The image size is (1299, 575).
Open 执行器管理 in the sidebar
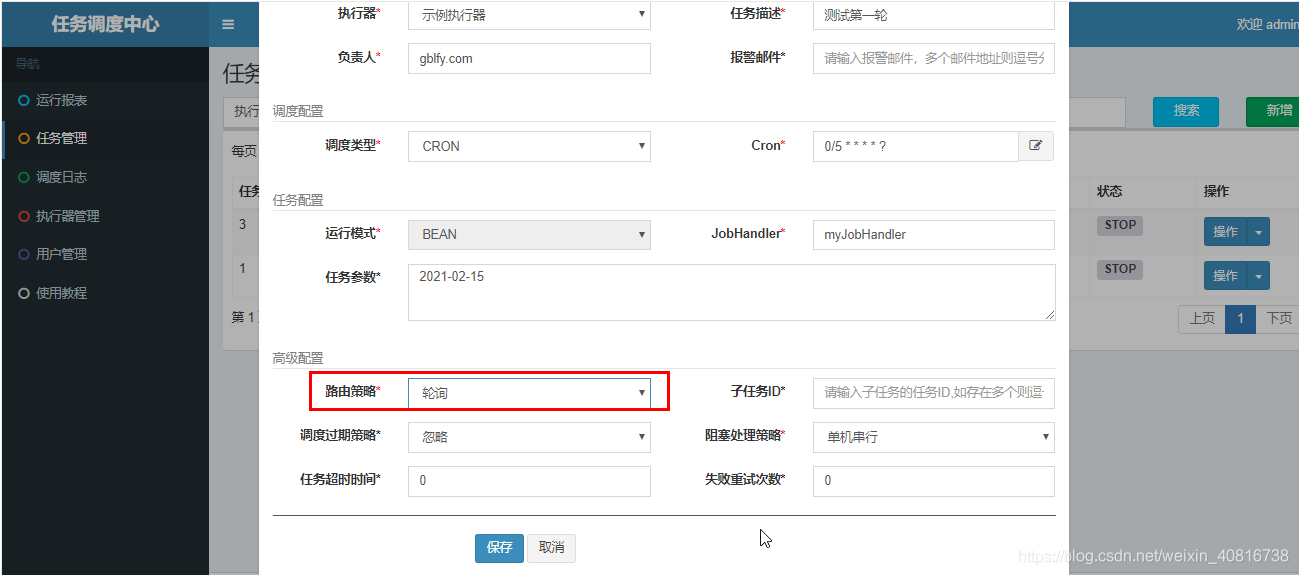[x=68, y=216]
